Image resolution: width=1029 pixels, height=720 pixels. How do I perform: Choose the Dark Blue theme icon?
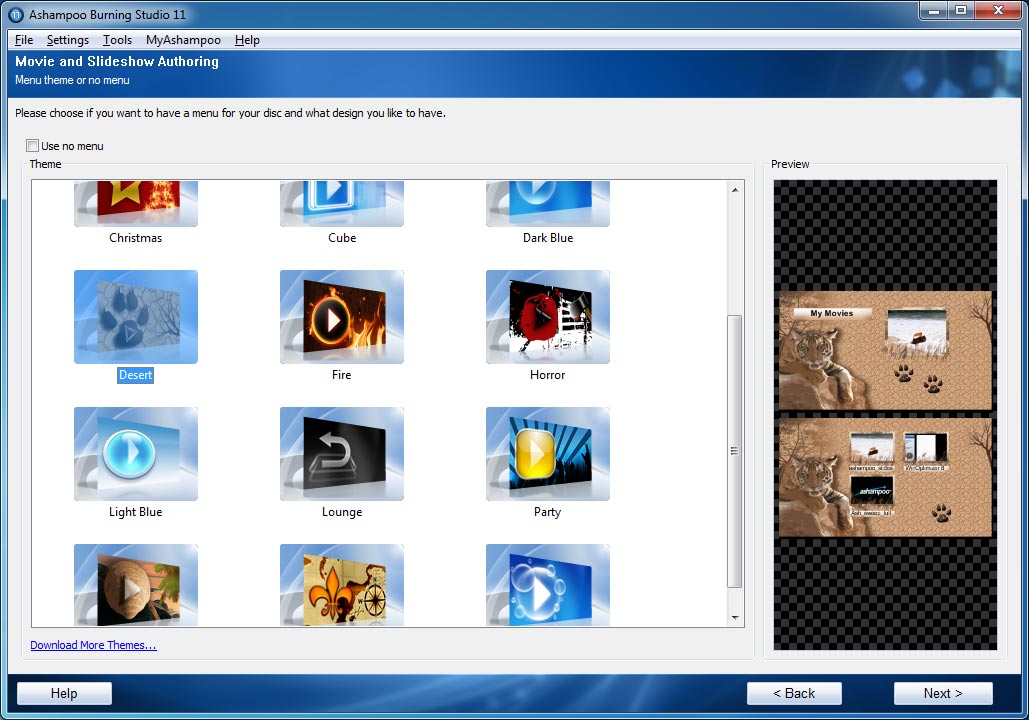548,204
